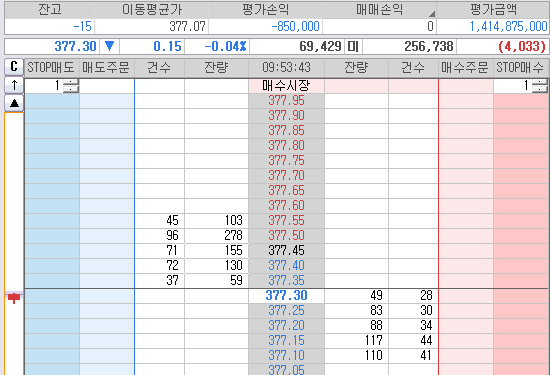Click the upward arrow button
The image size is (550, 375).
click(x=14, y=85)
